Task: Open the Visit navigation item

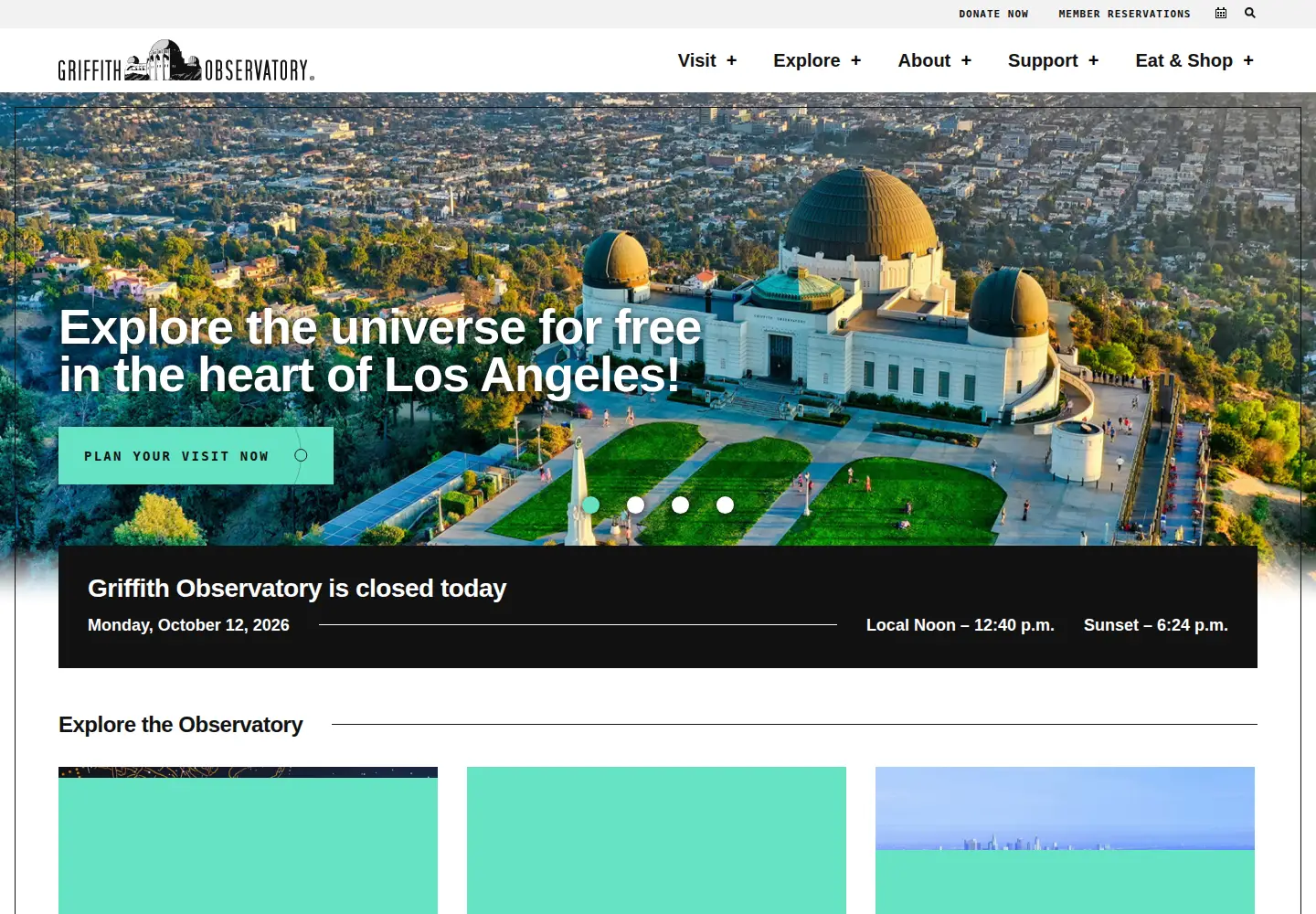Action: [x=696, y=60]
